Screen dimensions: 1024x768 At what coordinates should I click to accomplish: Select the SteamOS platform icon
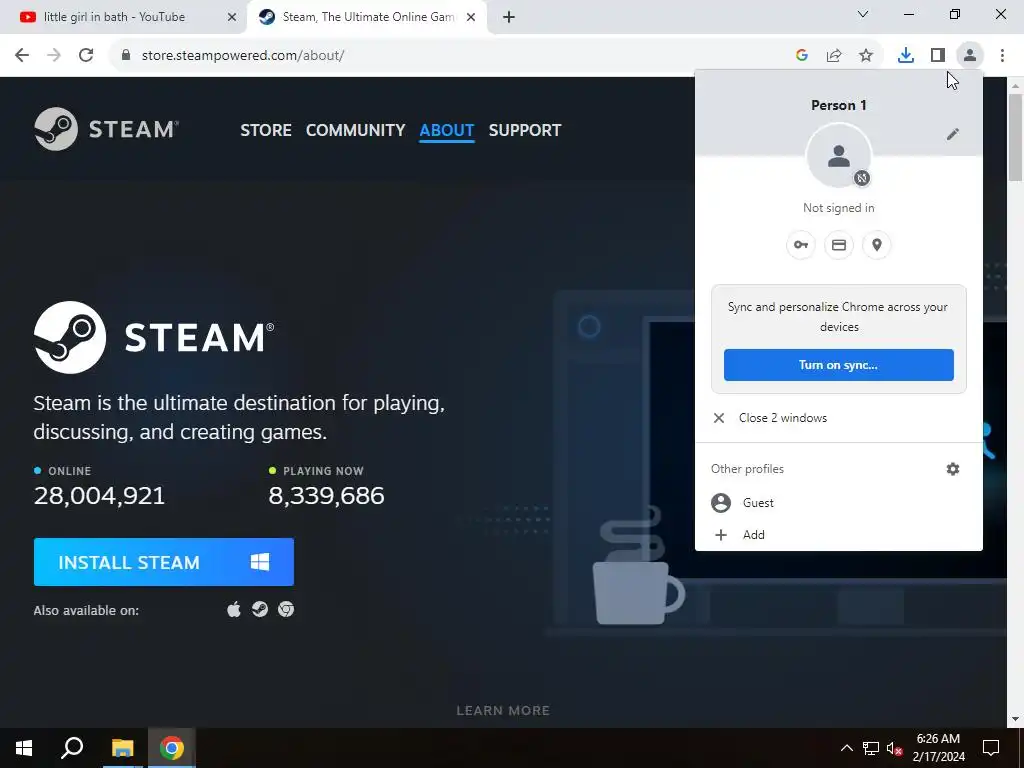click(x=260, y=609)
